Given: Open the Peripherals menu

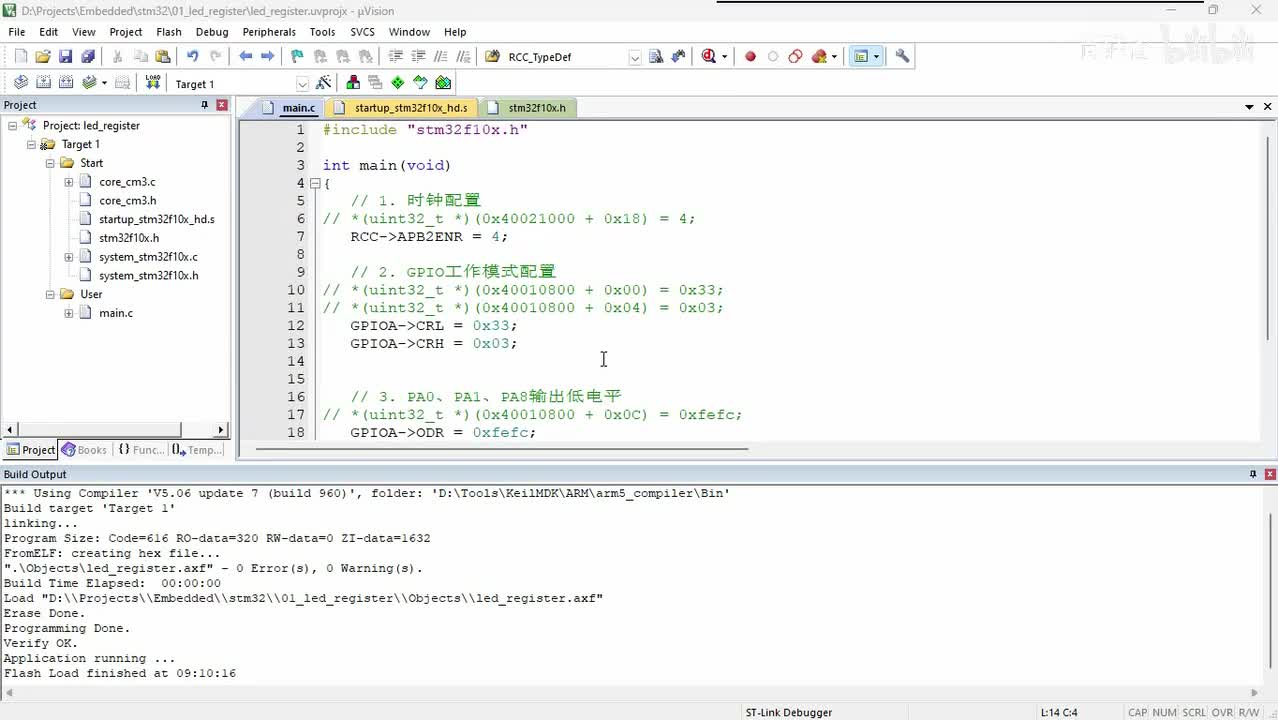Looking at the screenshot, I should 269,32.
